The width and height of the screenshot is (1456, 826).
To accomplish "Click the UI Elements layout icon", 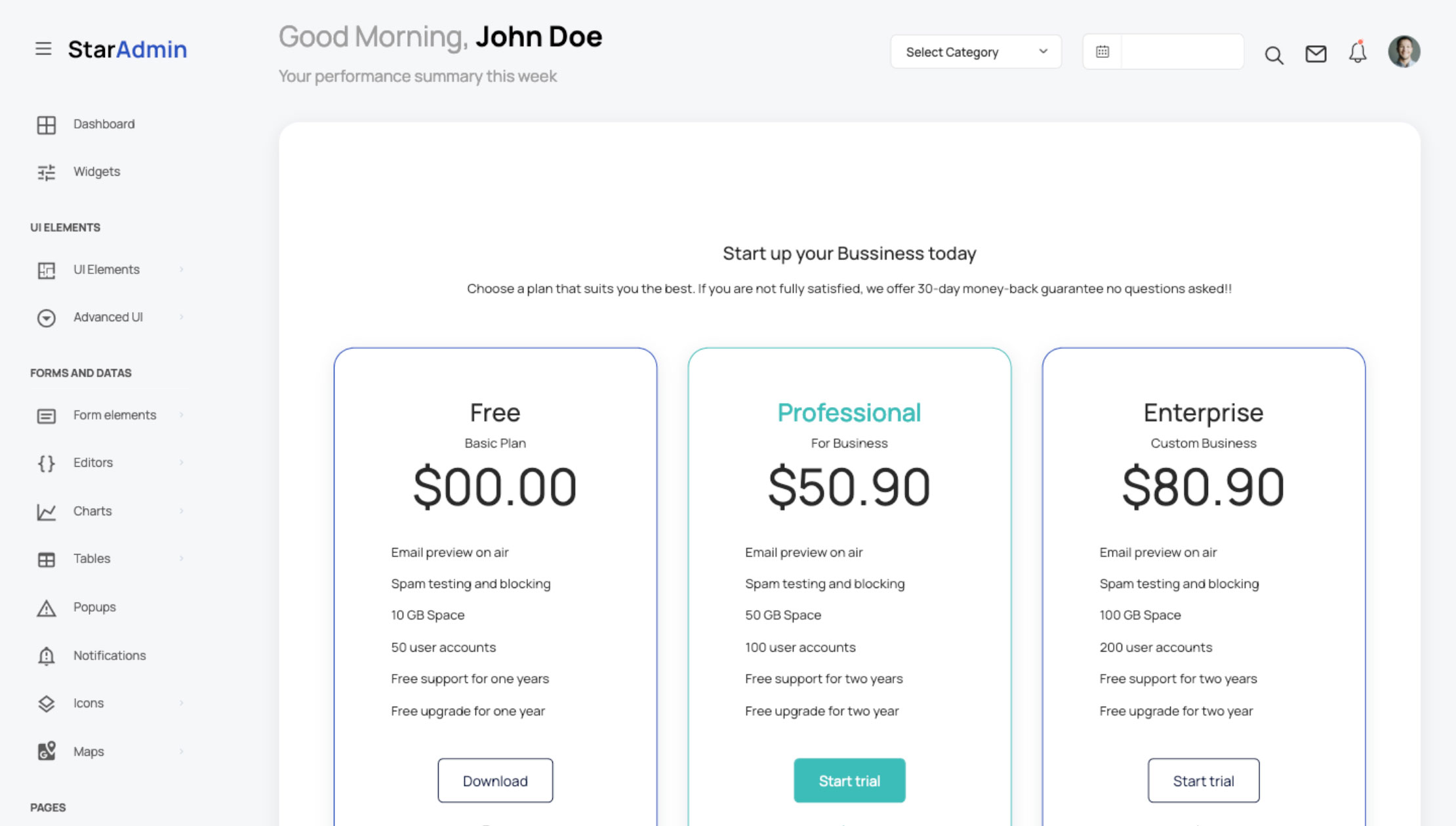I will [46, 270].
